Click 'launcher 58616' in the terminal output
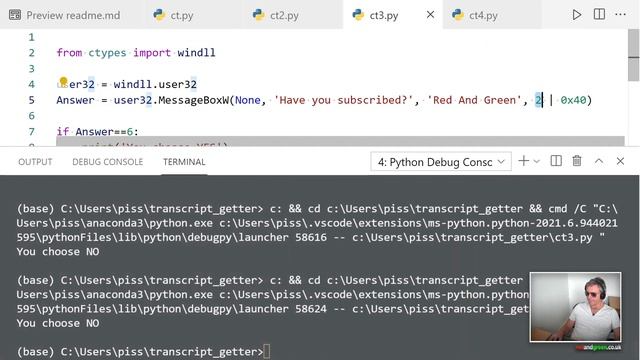Screen dimensions: 640x360 coord(282,238)
